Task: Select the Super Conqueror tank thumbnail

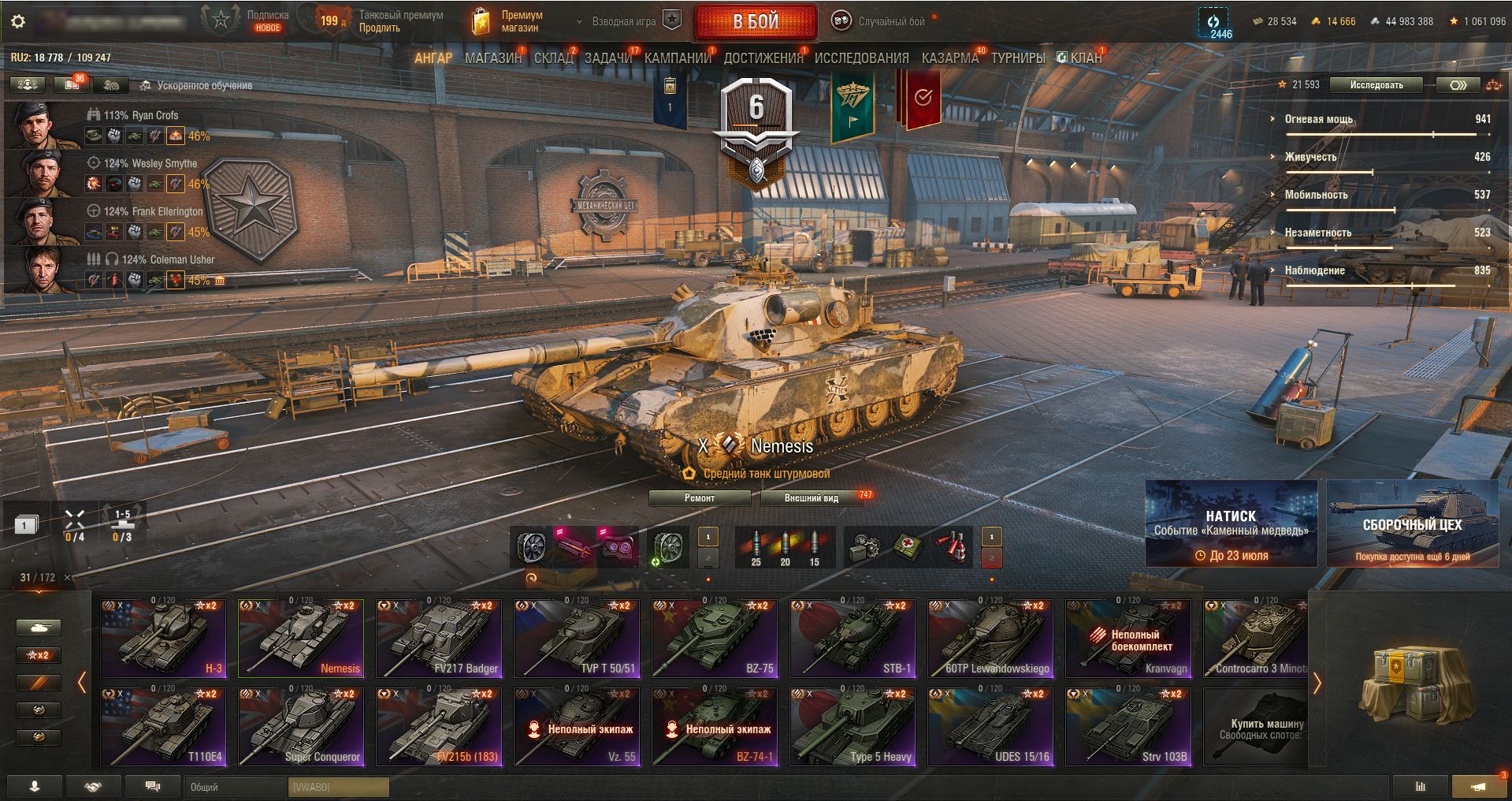Action: pos(300,726)
